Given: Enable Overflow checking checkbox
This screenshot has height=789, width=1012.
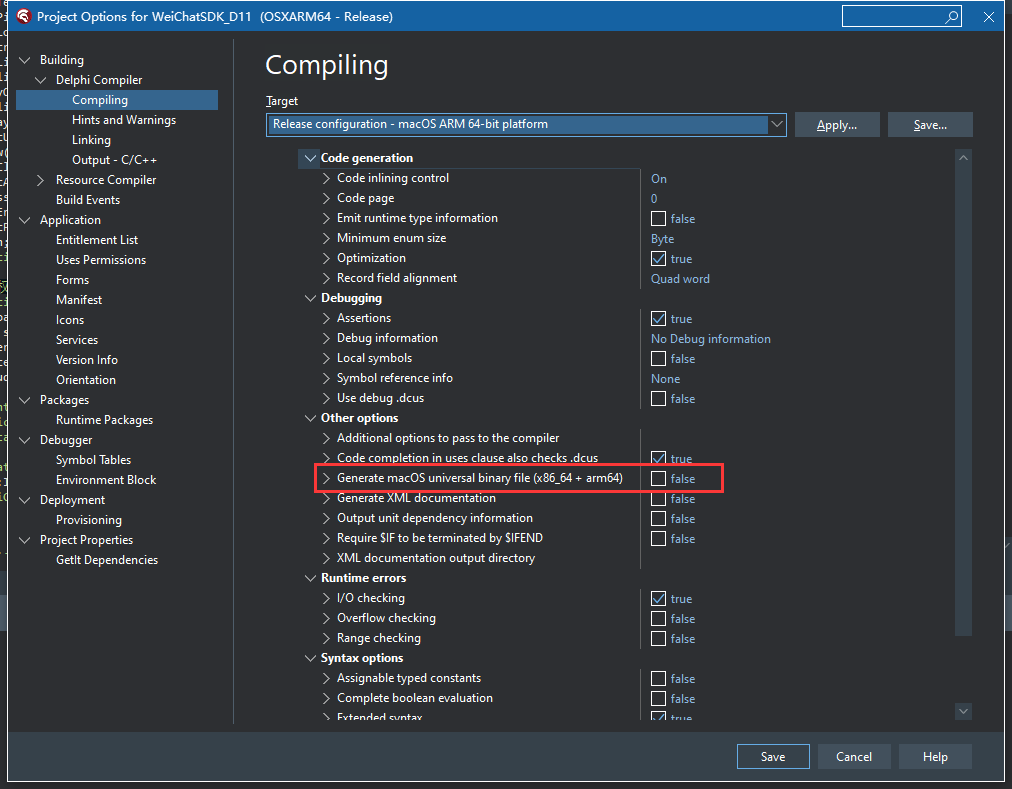Looking at the screenshot, I should [658, 619].
